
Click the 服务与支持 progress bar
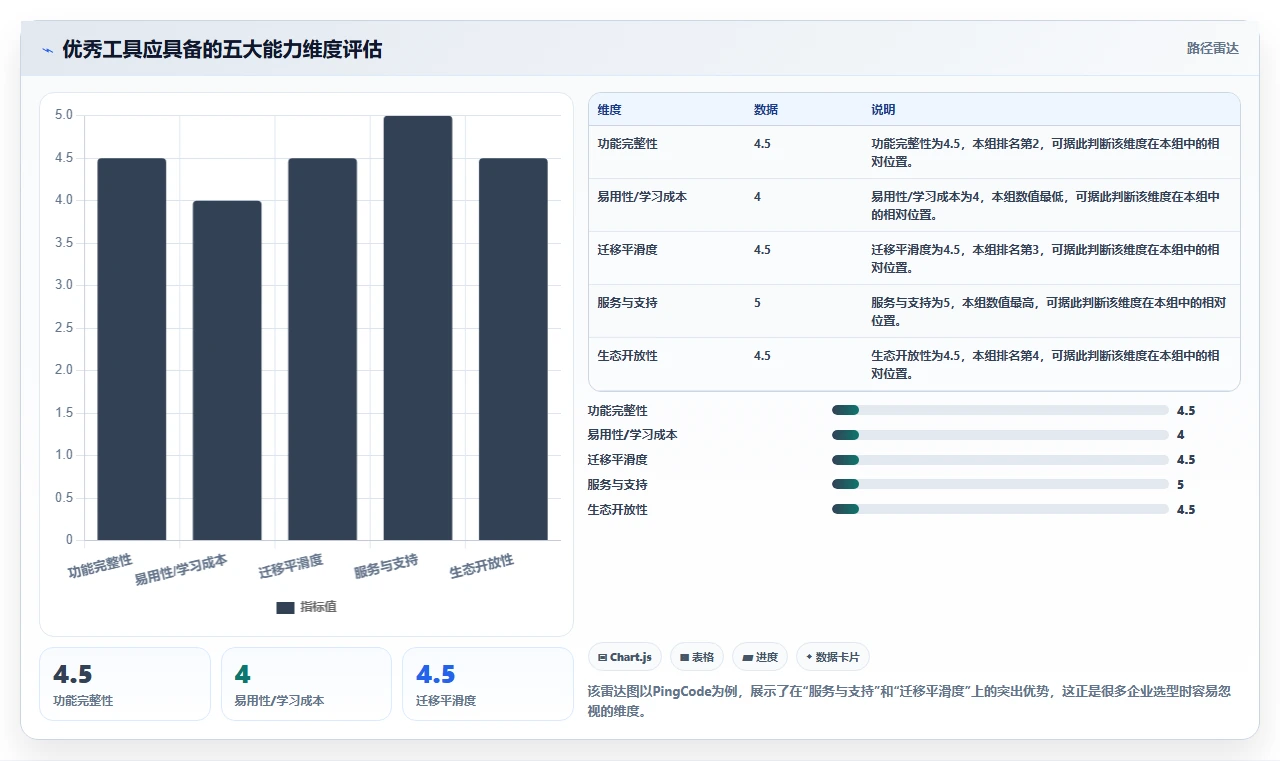coord(1000,484)
